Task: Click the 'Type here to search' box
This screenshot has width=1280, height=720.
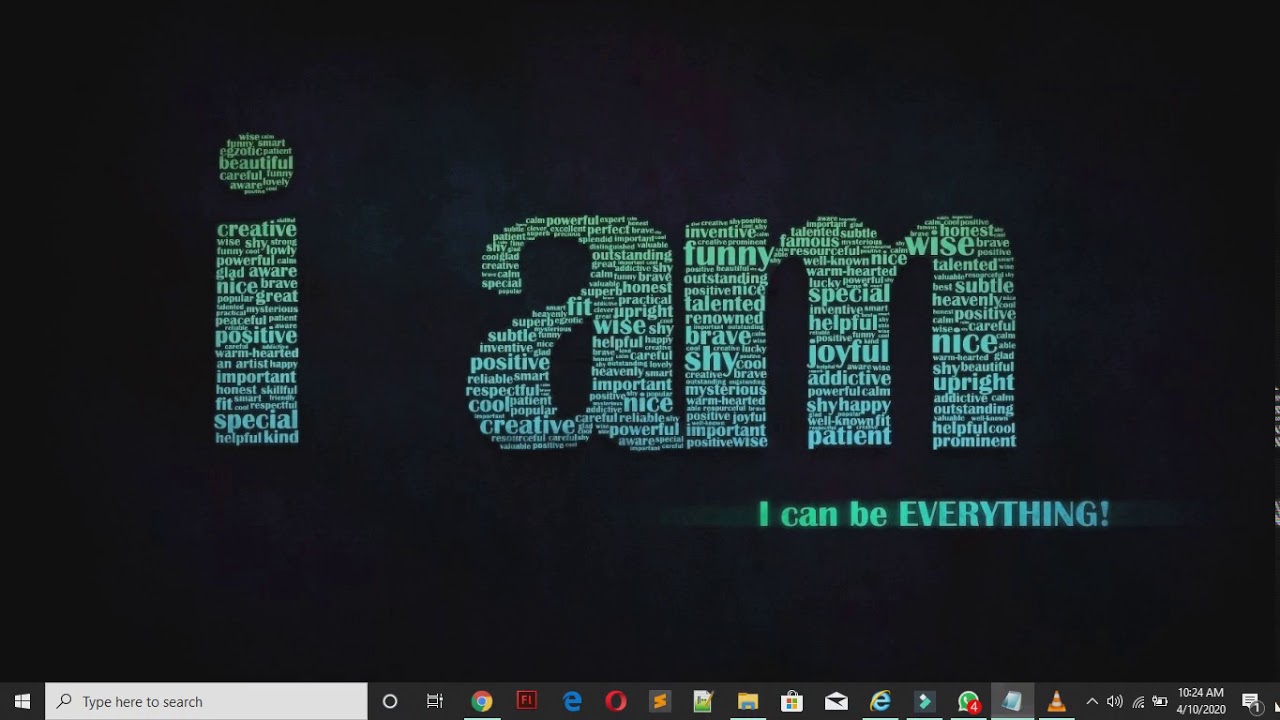Action: tap(206, 701)
